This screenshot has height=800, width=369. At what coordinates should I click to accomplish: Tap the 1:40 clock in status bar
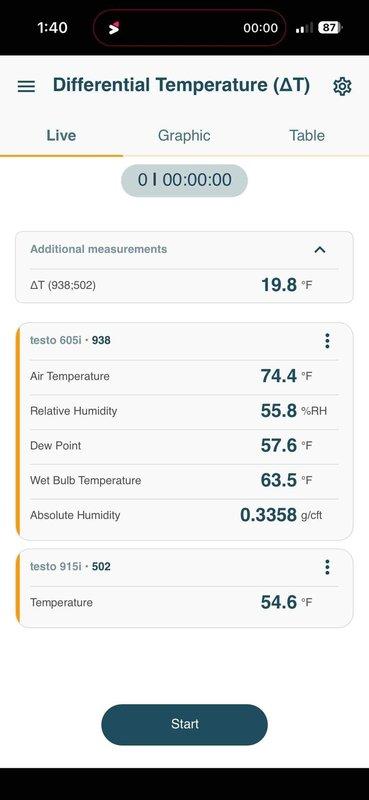tap(52, 28)
